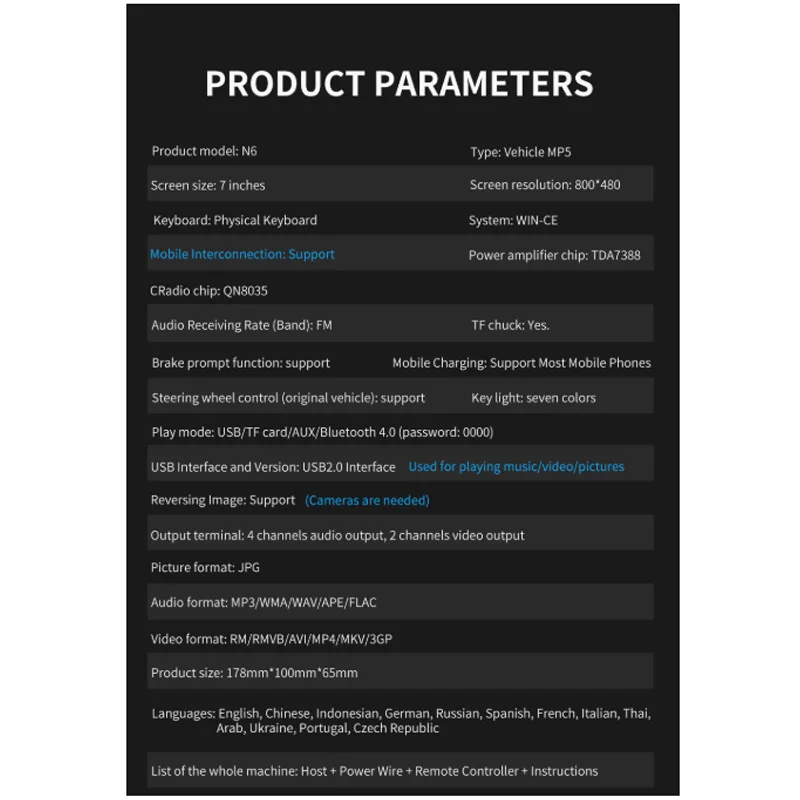Click the Key light: seven colors entry
This screenshot has height=800, width=800.
[533, 398]
